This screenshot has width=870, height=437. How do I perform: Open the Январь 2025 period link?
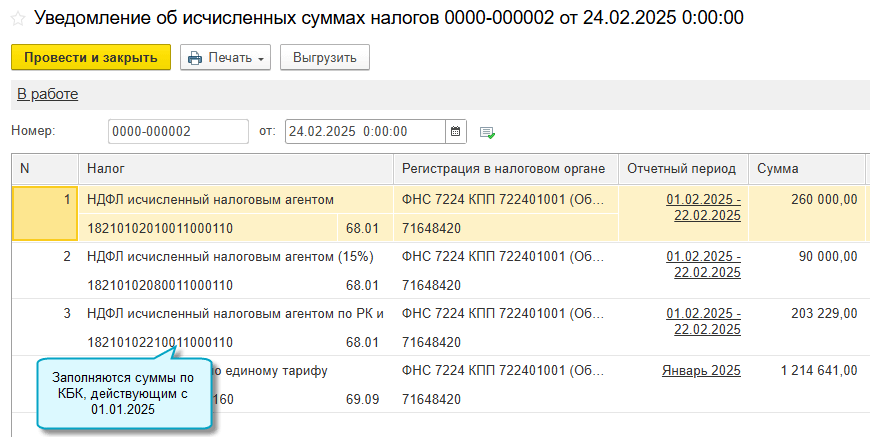pyautogui.click(x=701, y=371)
